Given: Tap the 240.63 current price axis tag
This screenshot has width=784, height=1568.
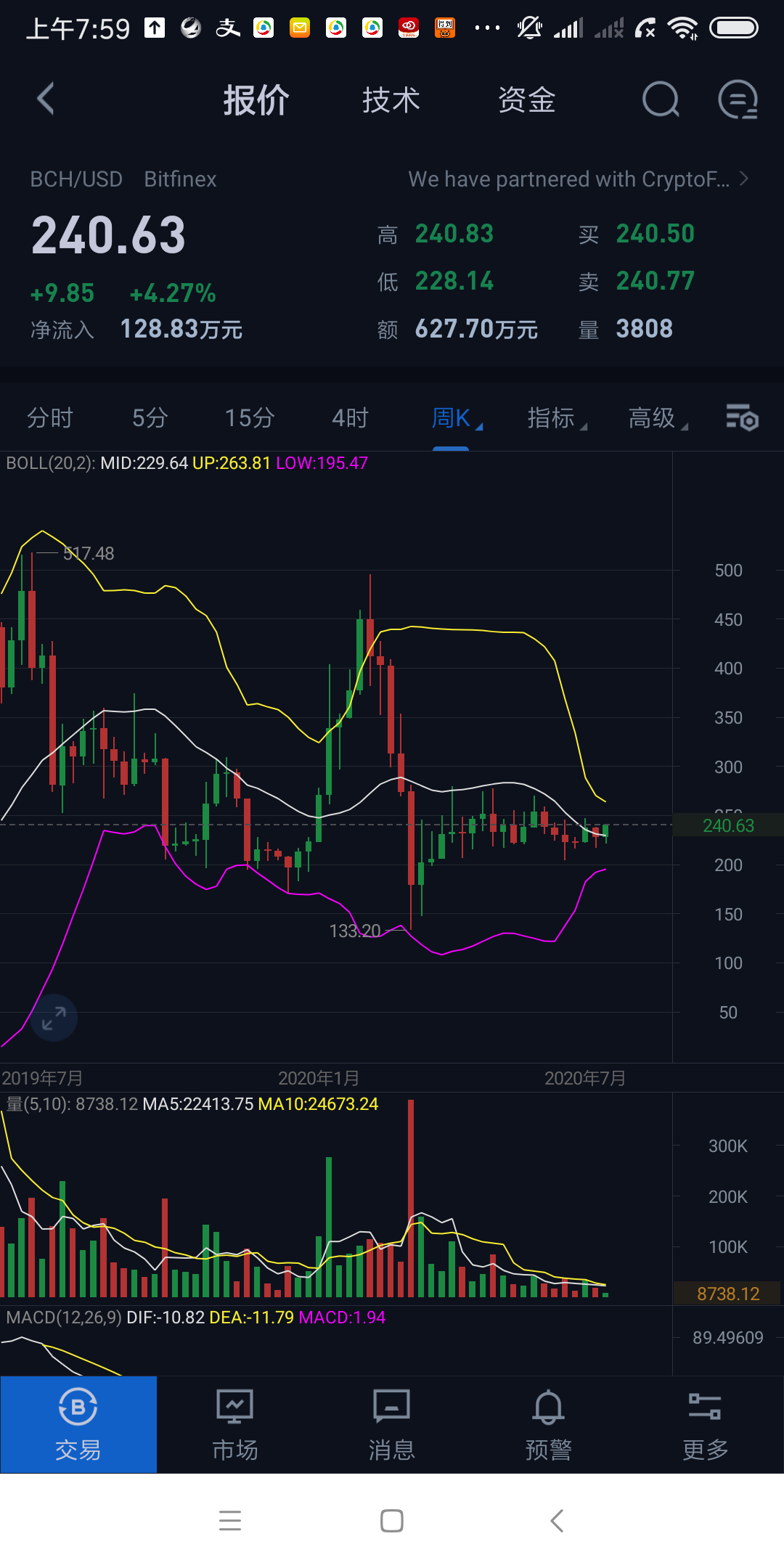Looking at the screenshot, I should 728,825.
